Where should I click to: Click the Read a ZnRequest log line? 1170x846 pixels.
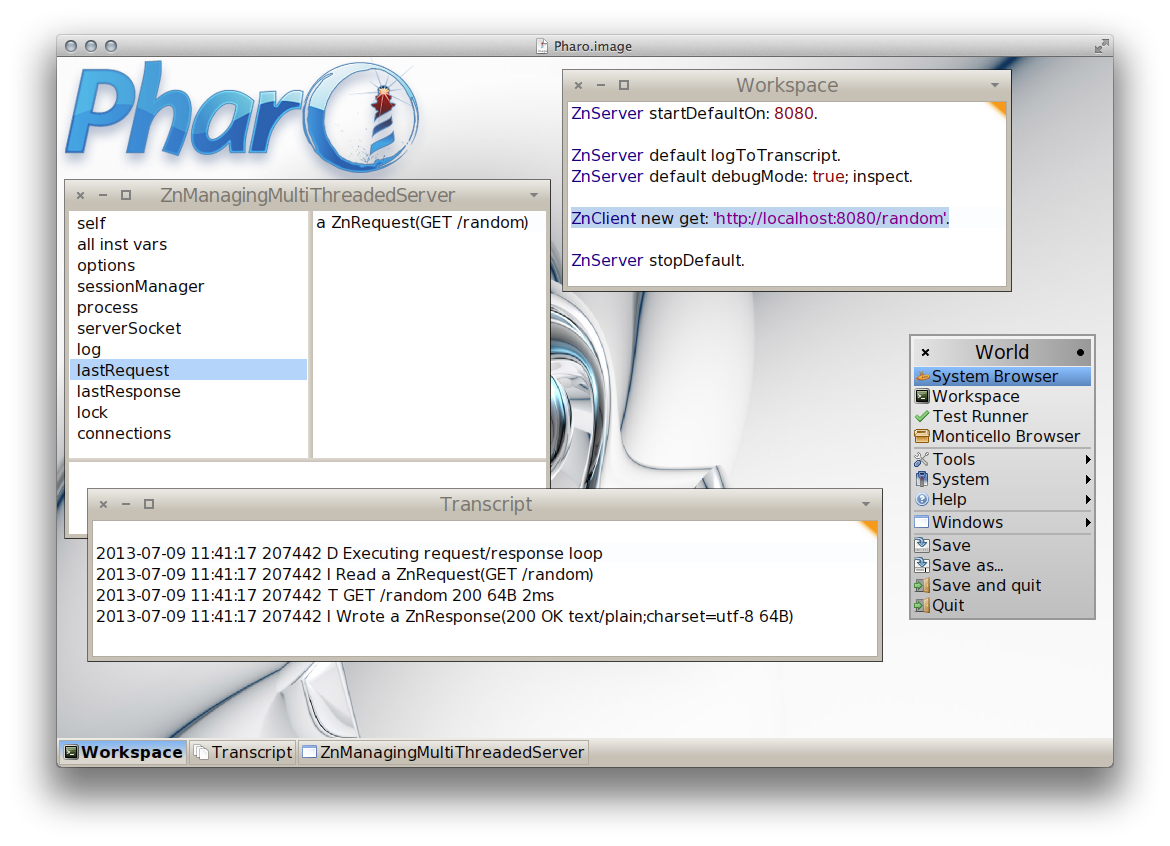pos(345,574)
